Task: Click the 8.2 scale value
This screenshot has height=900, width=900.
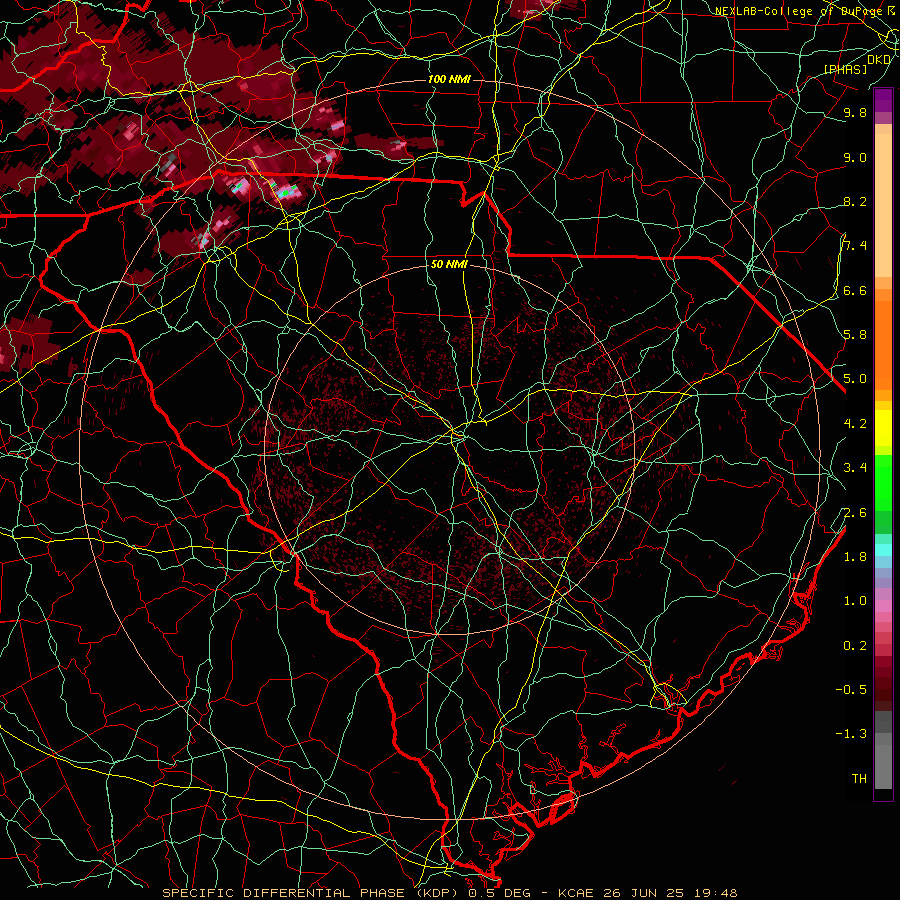Action: click(855, 201)
